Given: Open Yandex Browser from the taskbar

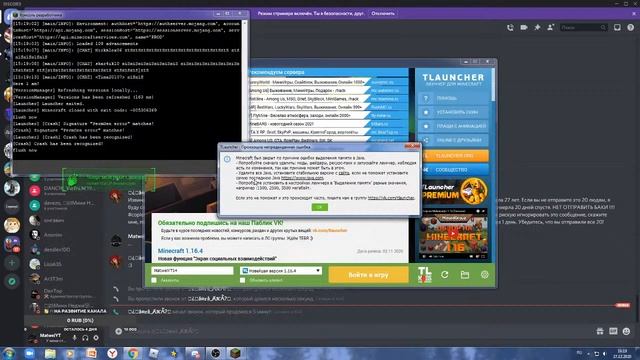Looking at the screenshot, I should 112,353.
